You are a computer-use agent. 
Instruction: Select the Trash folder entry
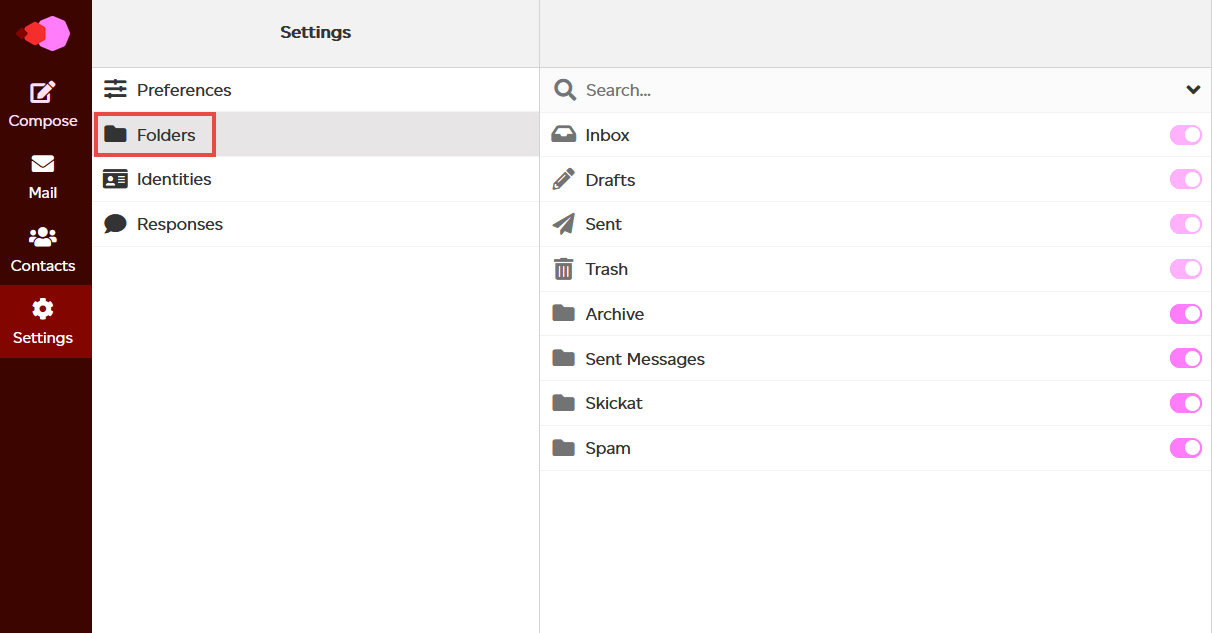(606, 268)
